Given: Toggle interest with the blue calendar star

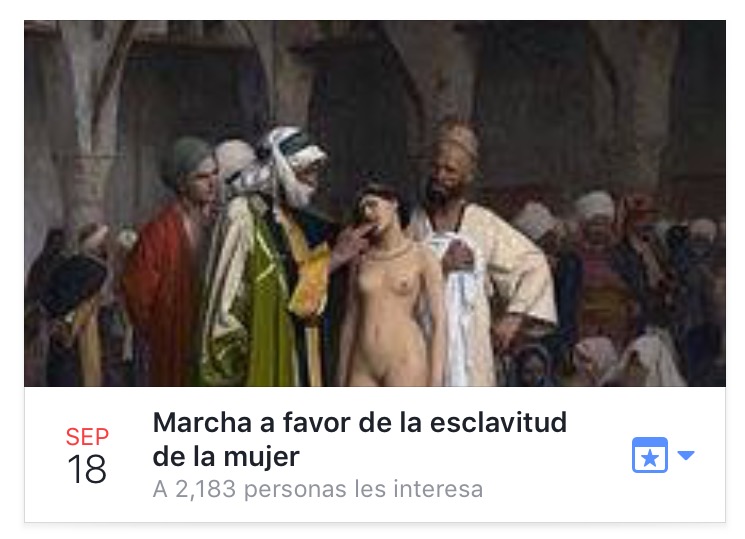Looking at the screenshot, I should click(x=649, y=455).
